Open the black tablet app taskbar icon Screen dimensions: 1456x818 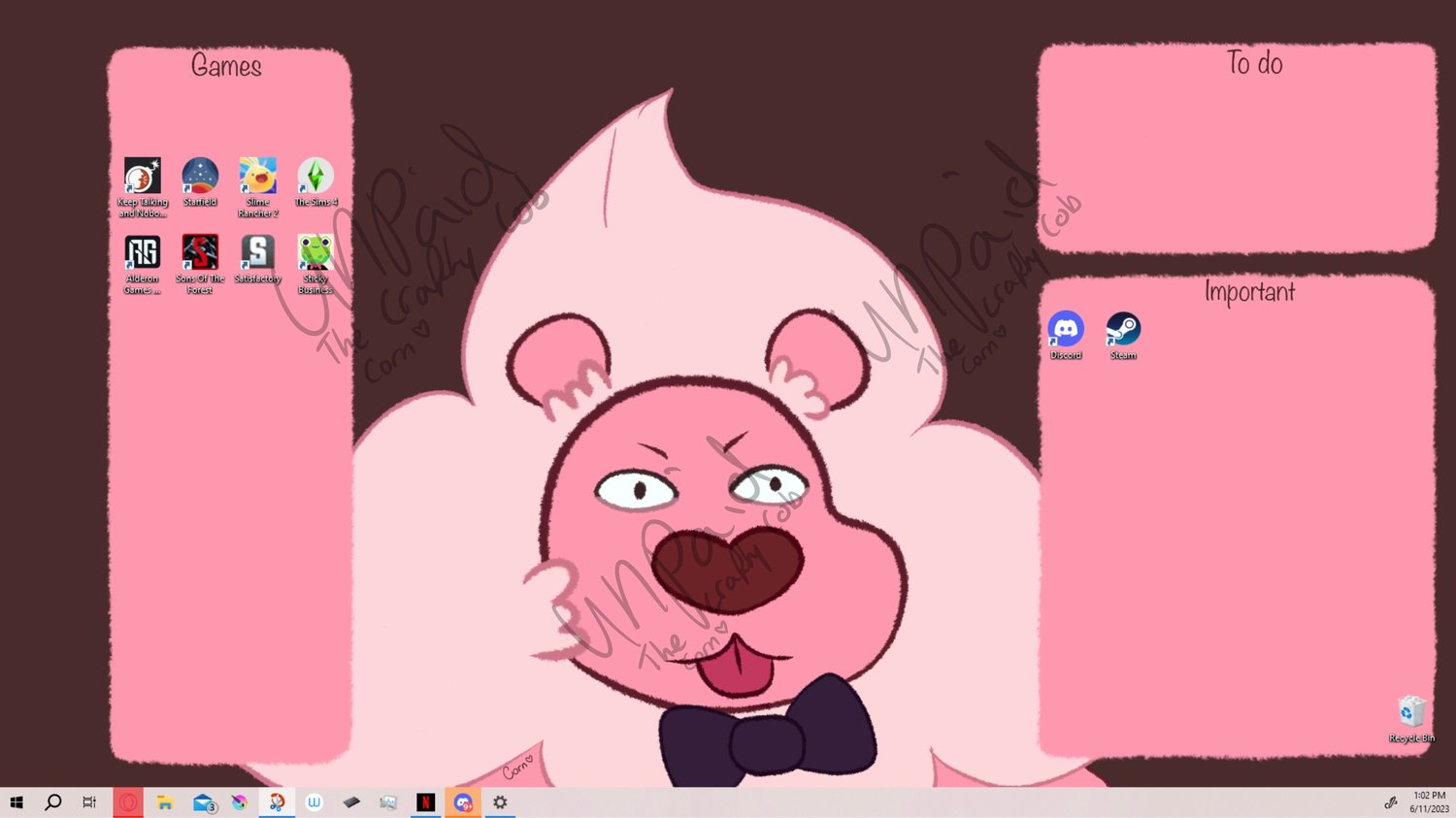click(351, 802)
